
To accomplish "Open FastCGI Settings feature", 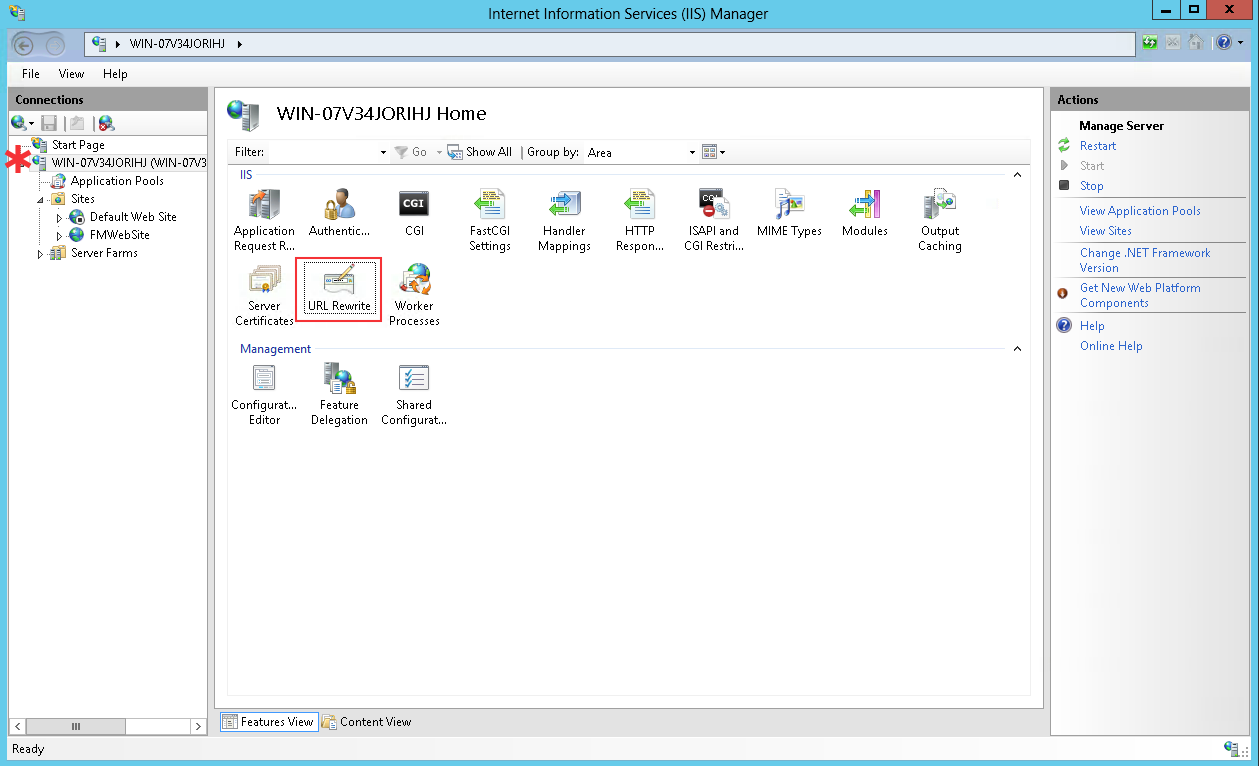I will (490, 220).
